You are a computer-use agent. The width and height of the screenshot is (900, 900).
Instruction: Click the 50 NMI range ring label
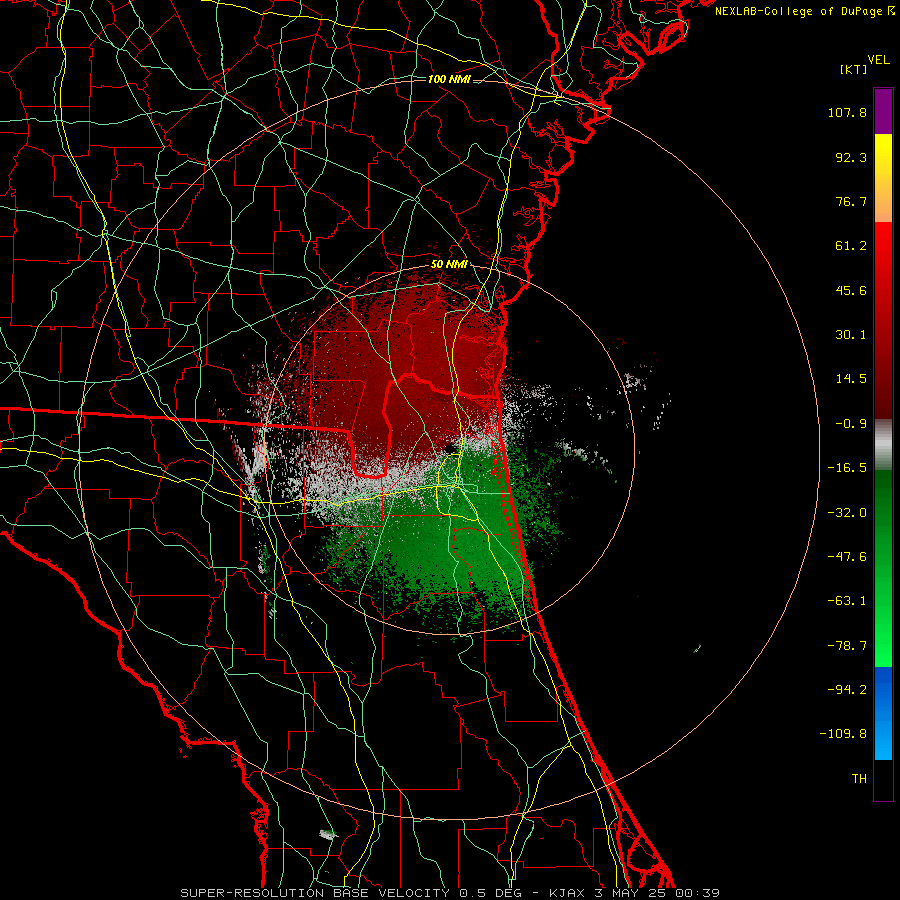pos(449,264)
